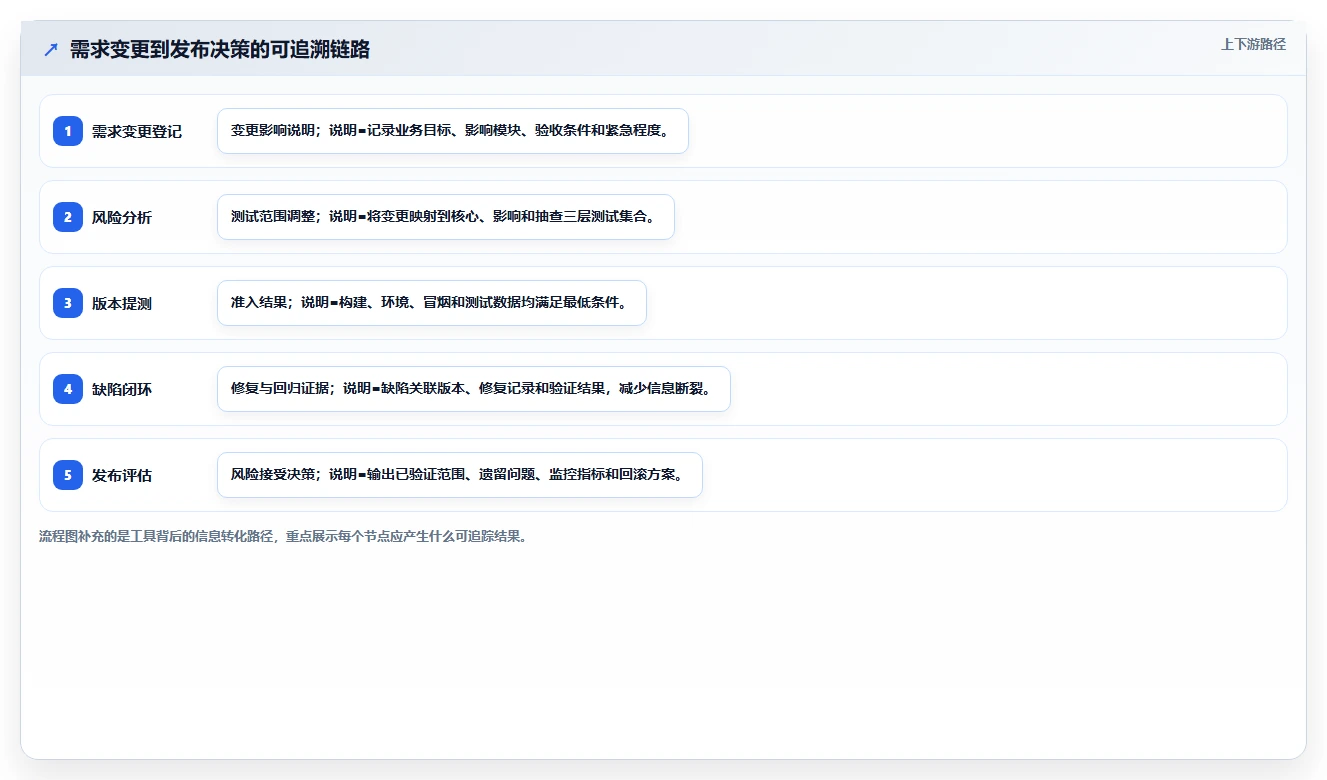The height and width of the screenshot is (780, 1327).
Task: Click the 风险分析 step label
Action: 122,217
